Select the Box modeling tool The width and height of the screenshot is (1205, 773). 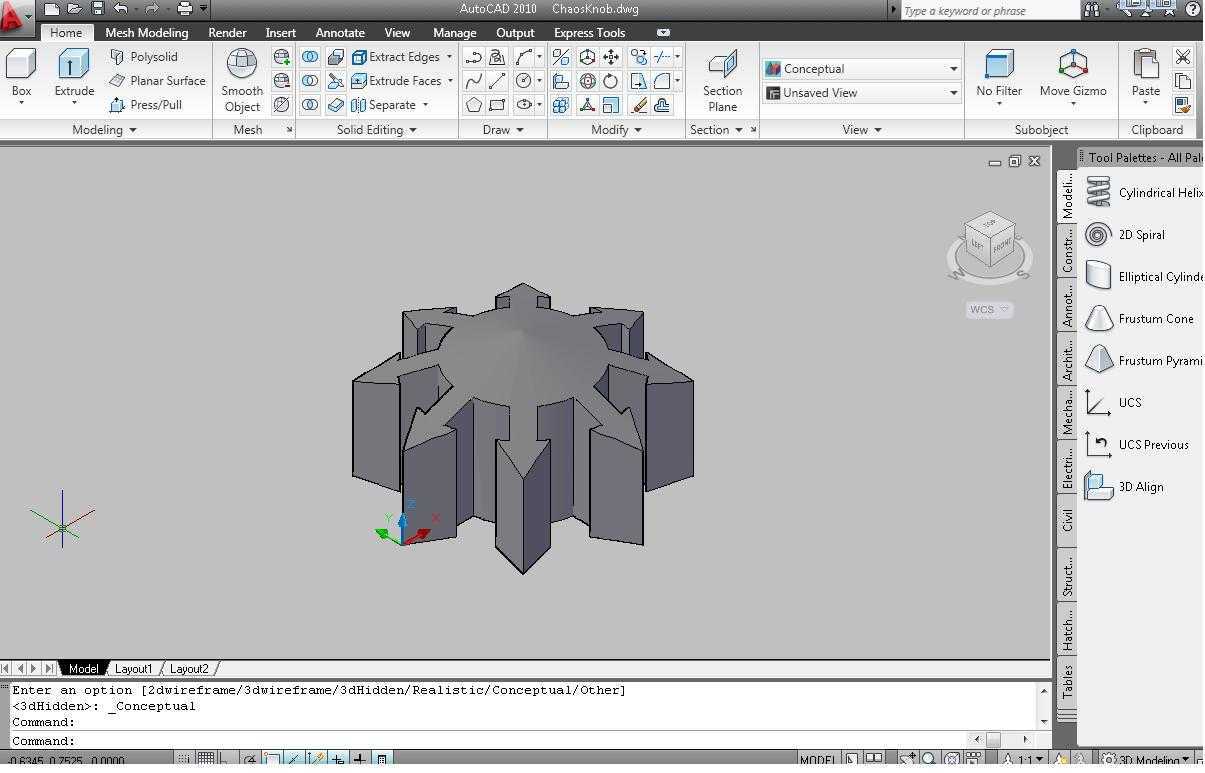click(21, 75)
